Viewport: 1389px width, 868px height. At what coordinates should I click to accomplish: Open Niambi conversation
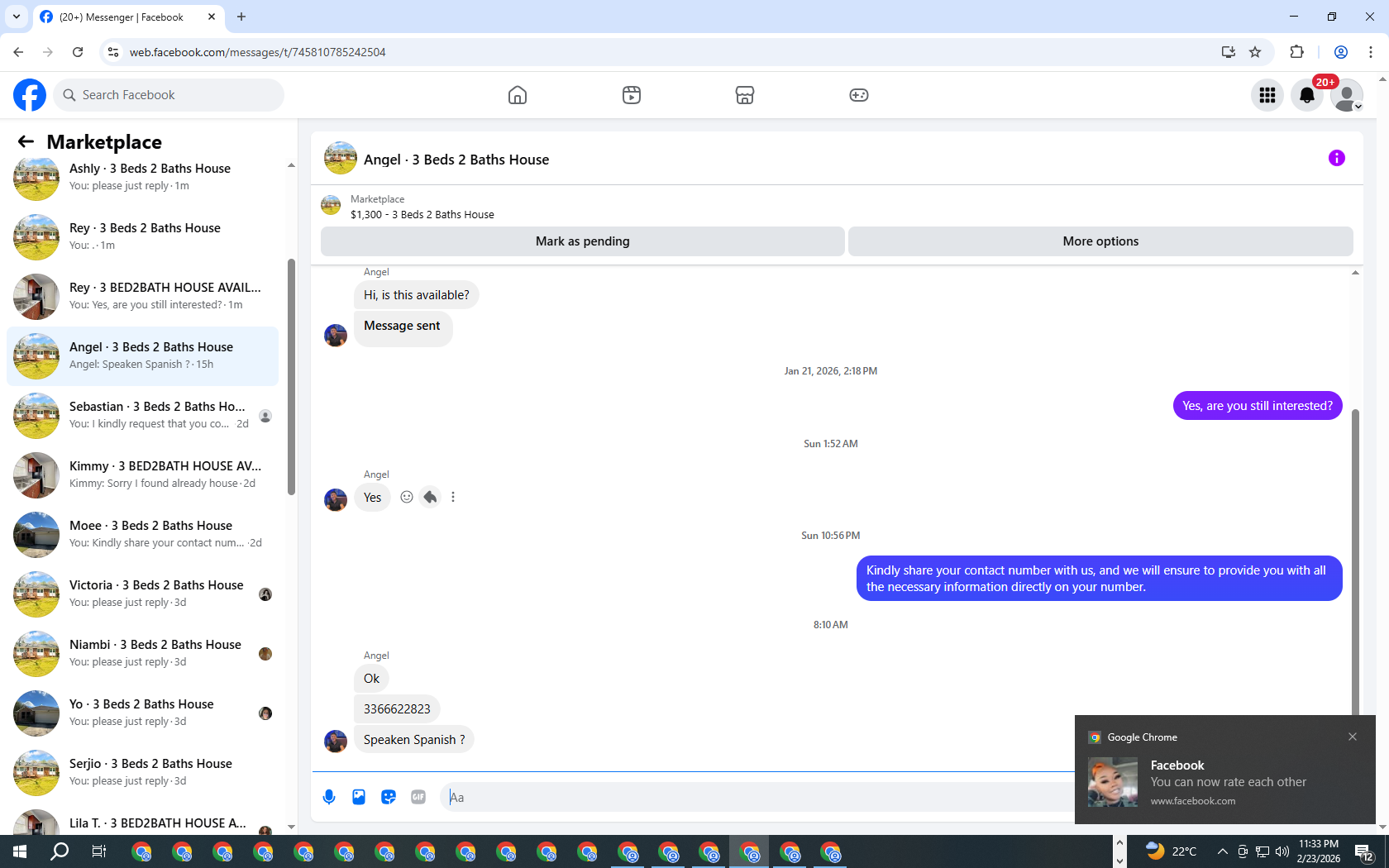(142, 653)
